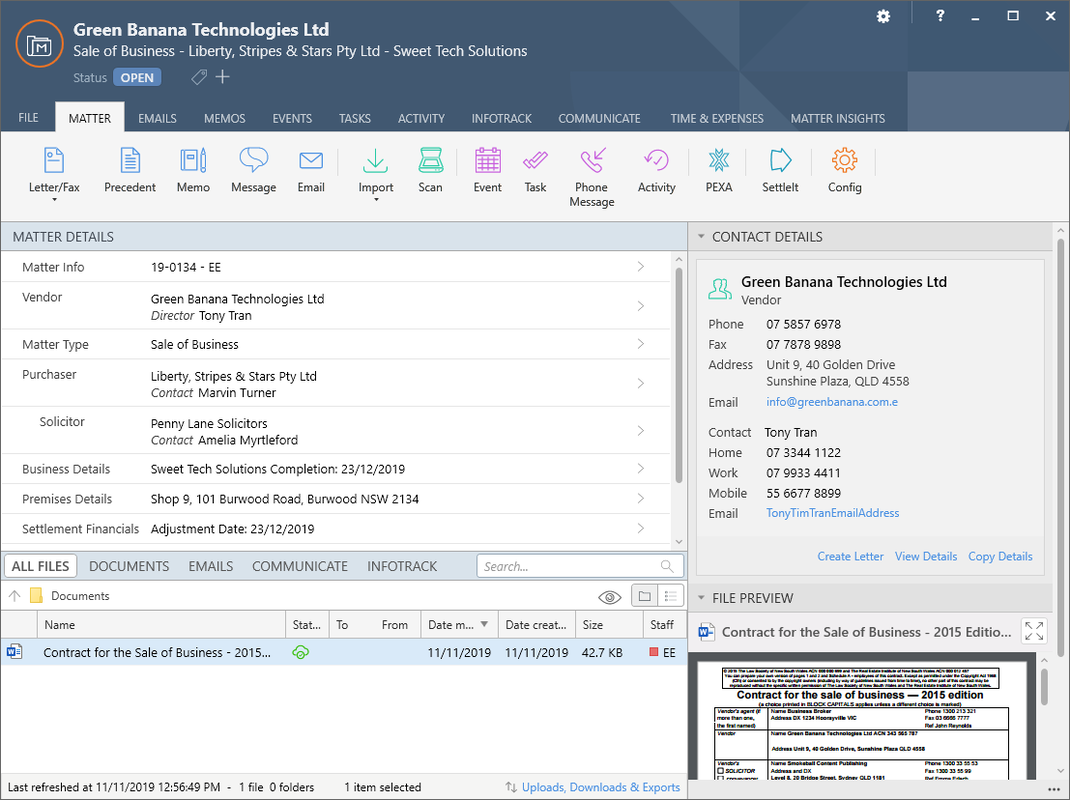Click inside the file search field

570,565
